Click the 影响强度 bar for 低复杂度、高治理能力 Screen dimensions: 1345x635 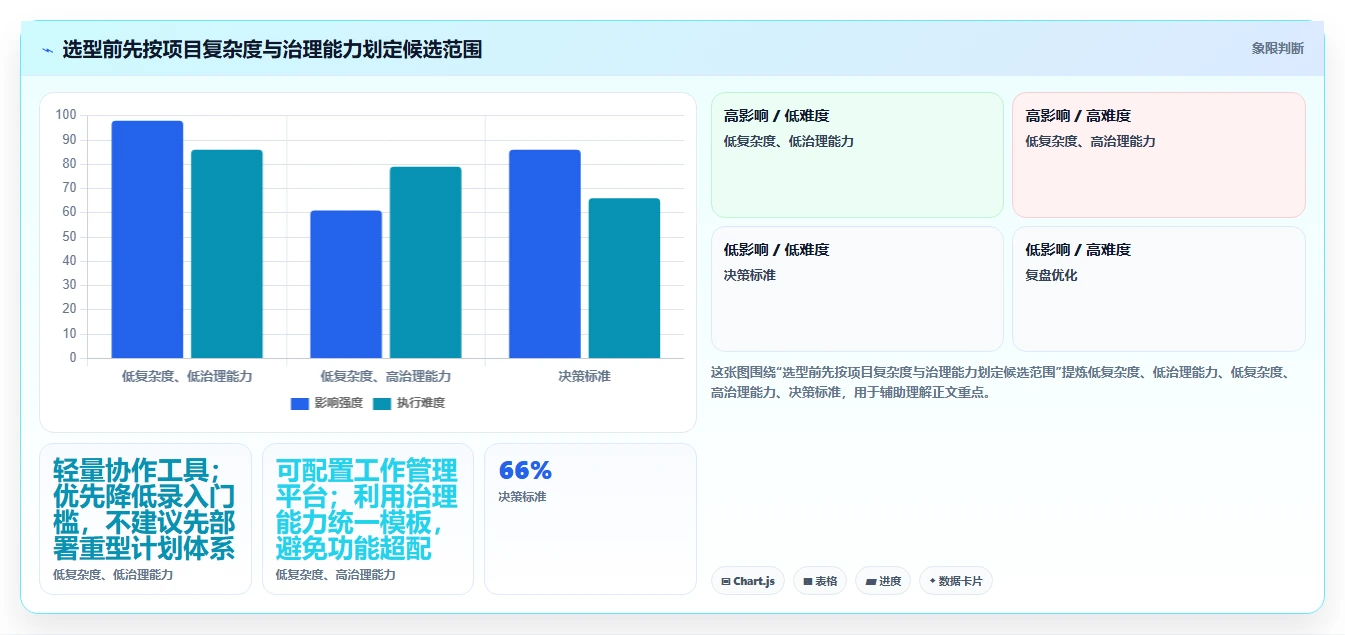click(x=346, y=284)
